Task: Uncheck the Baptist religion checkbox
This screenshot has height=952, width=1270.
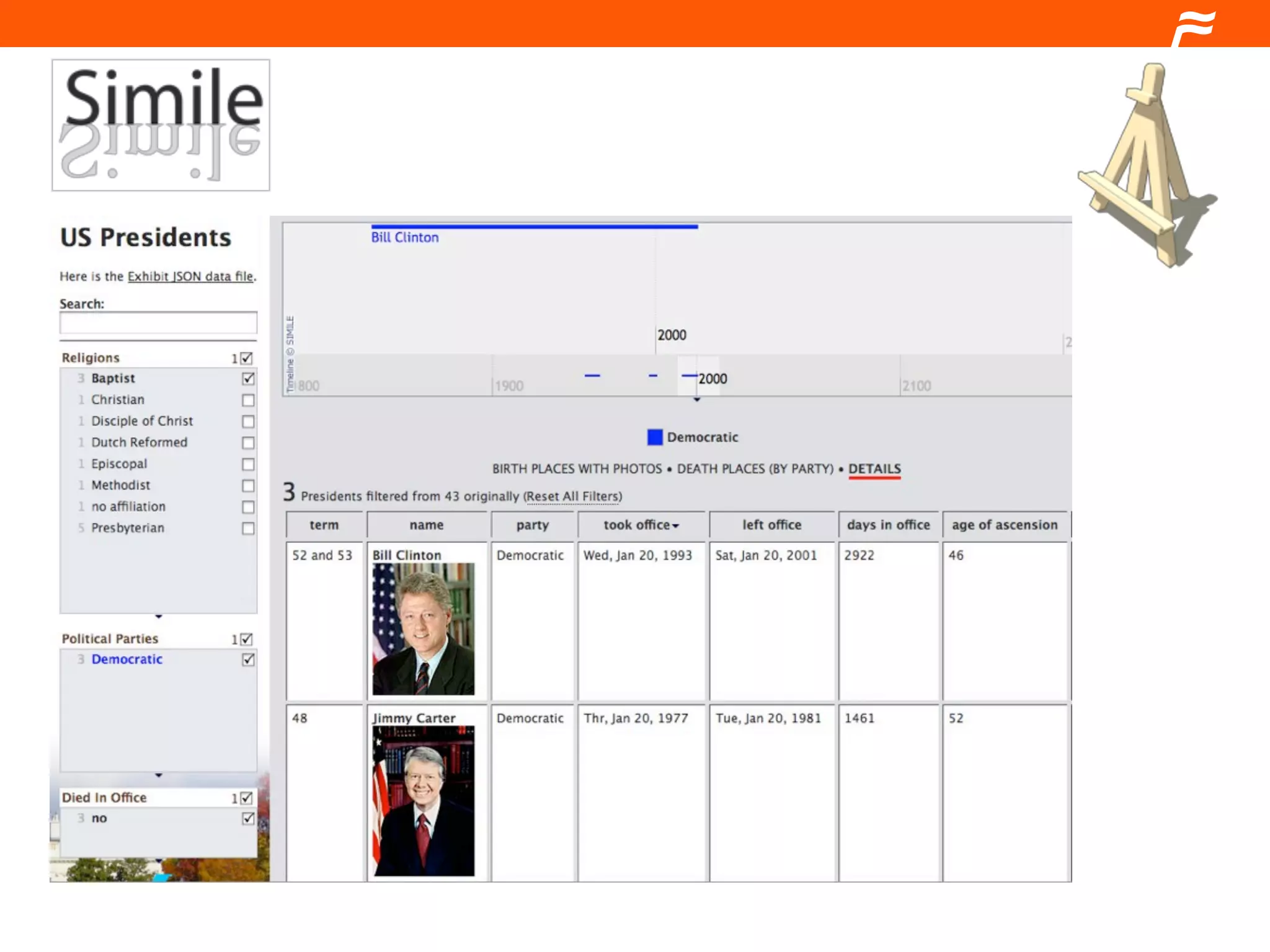Action: point(248,379)
